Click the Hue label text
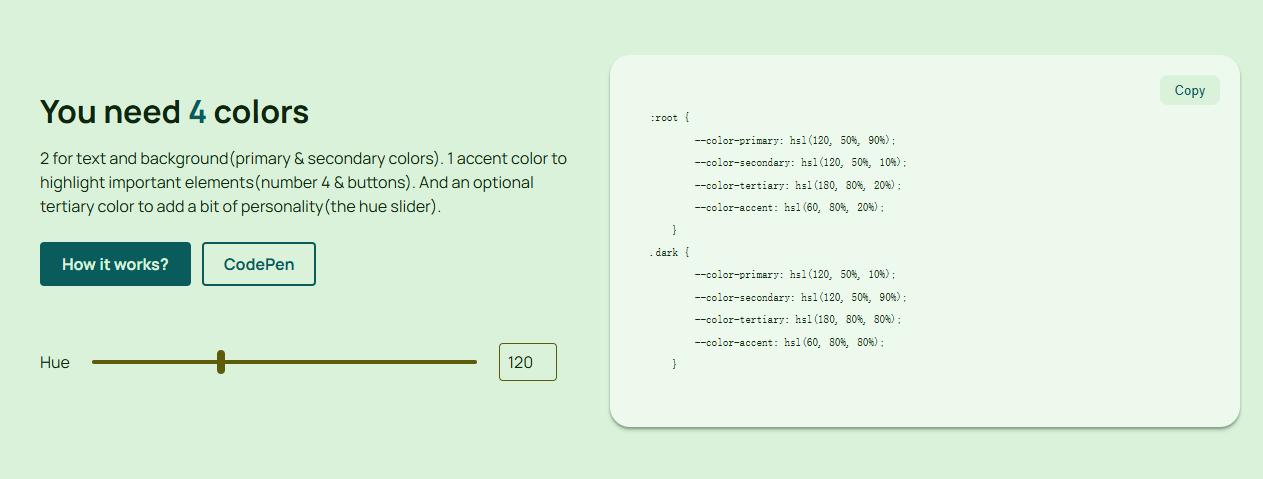Screen dimensions: 1263x479 point(55,362)
